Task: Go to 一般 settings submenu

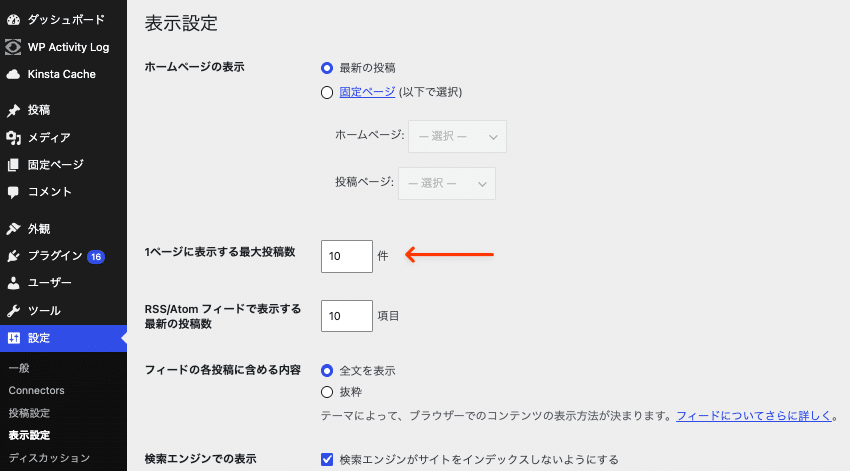Action: point(19,368)
